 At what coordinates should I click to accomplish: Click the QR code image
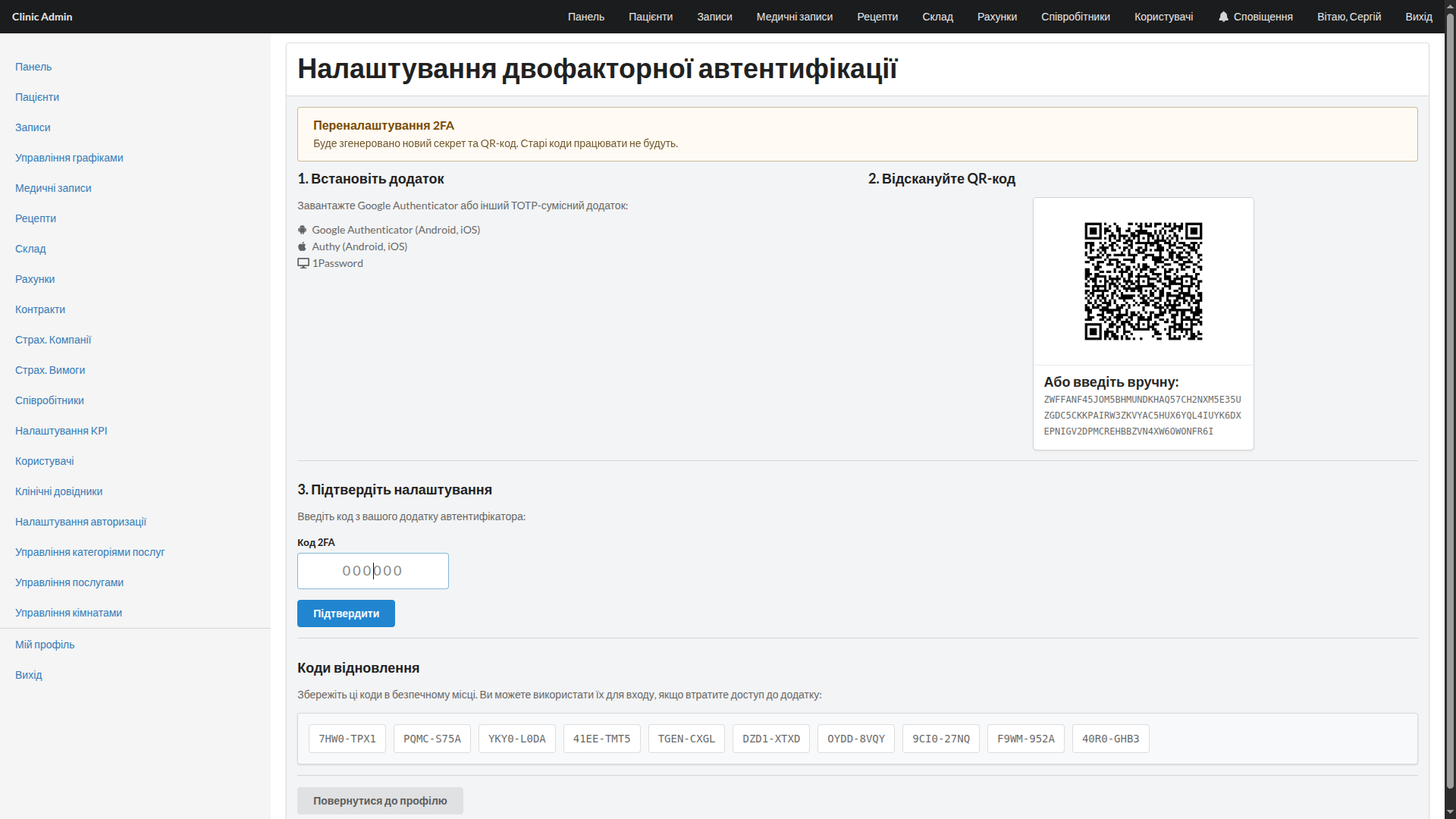(1143, 281)
